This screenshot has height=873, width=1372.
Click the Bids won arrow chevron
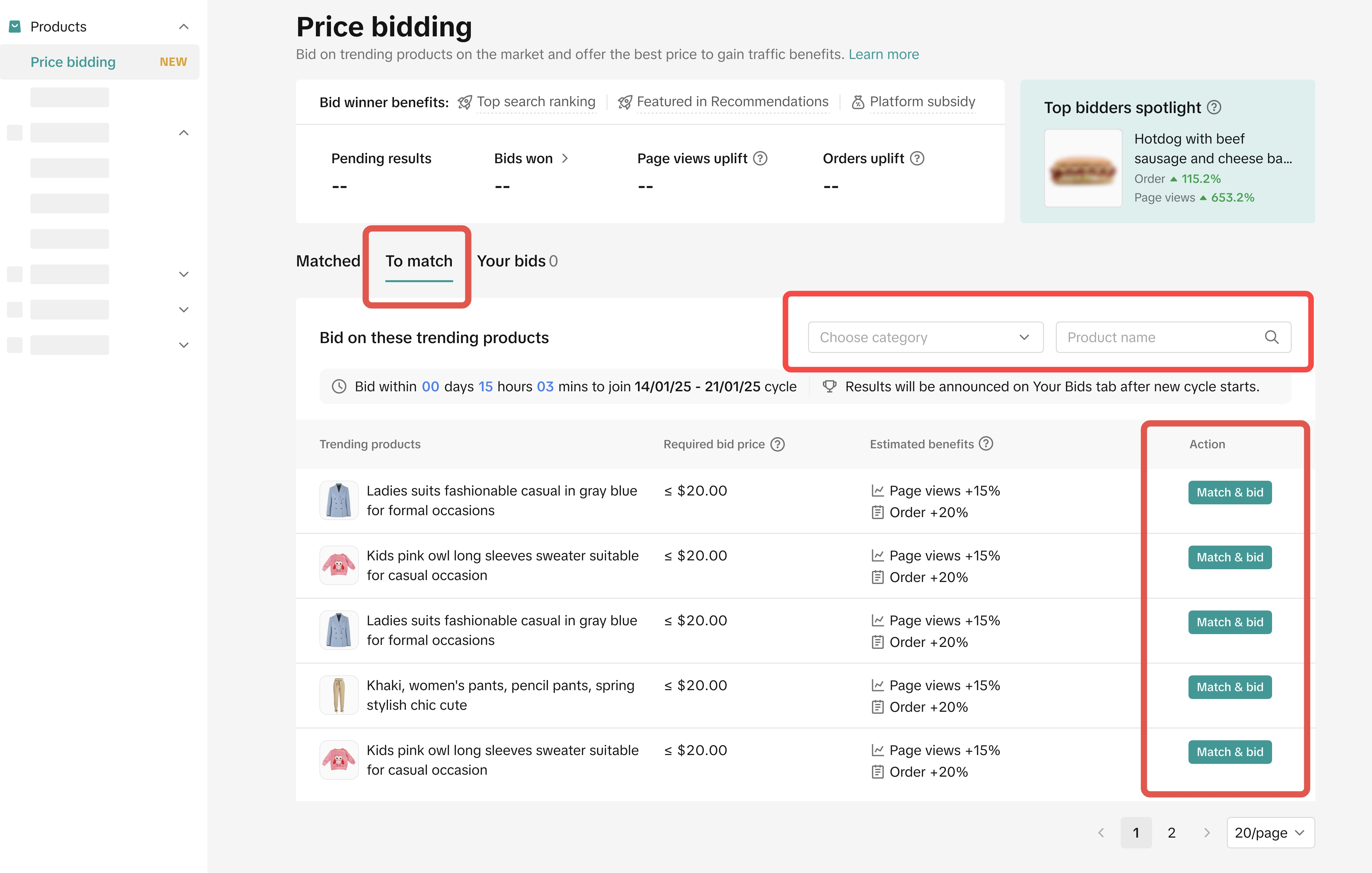pyautogui.click(x=565, y=158)
